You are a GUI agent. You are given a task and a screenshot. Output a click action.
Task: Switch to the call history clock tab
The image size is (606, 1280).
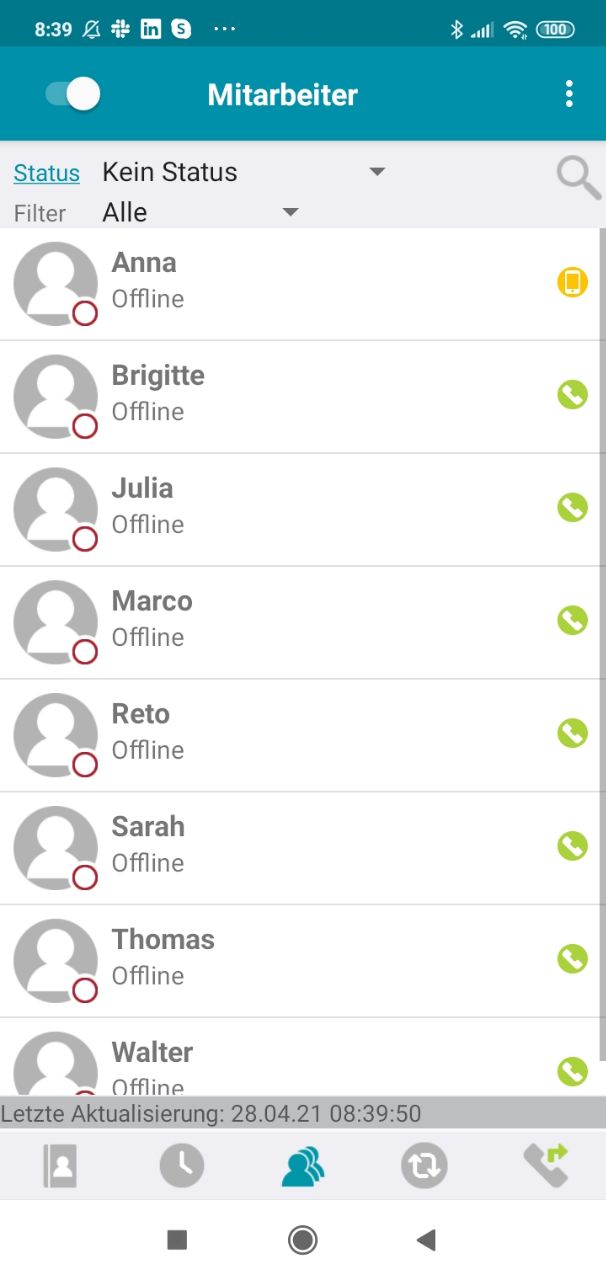(182, 1166)
